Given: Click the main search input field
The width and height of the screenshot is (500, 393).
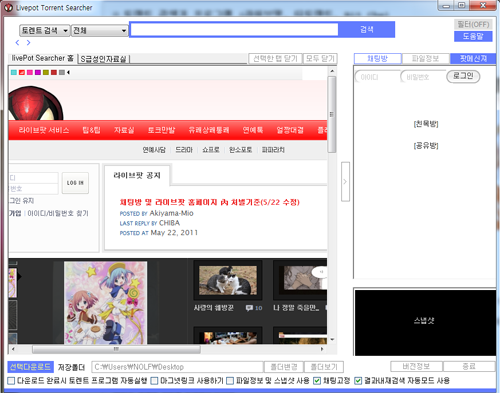Looking at the screenshot, I should (x=234, y=30).
